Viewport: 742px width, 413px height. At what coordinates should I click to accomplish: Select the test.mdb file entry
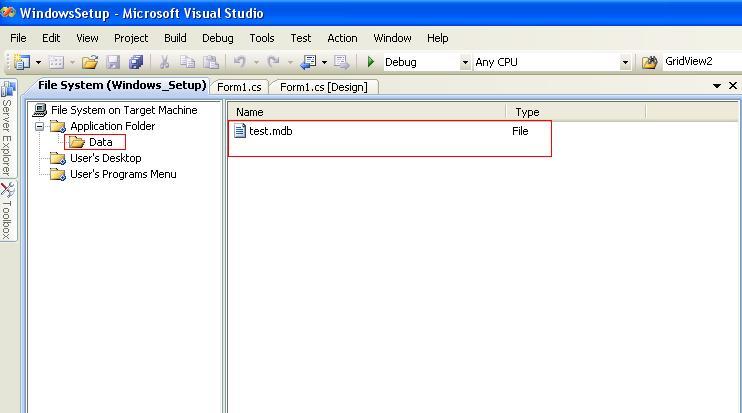pos(270,131)
